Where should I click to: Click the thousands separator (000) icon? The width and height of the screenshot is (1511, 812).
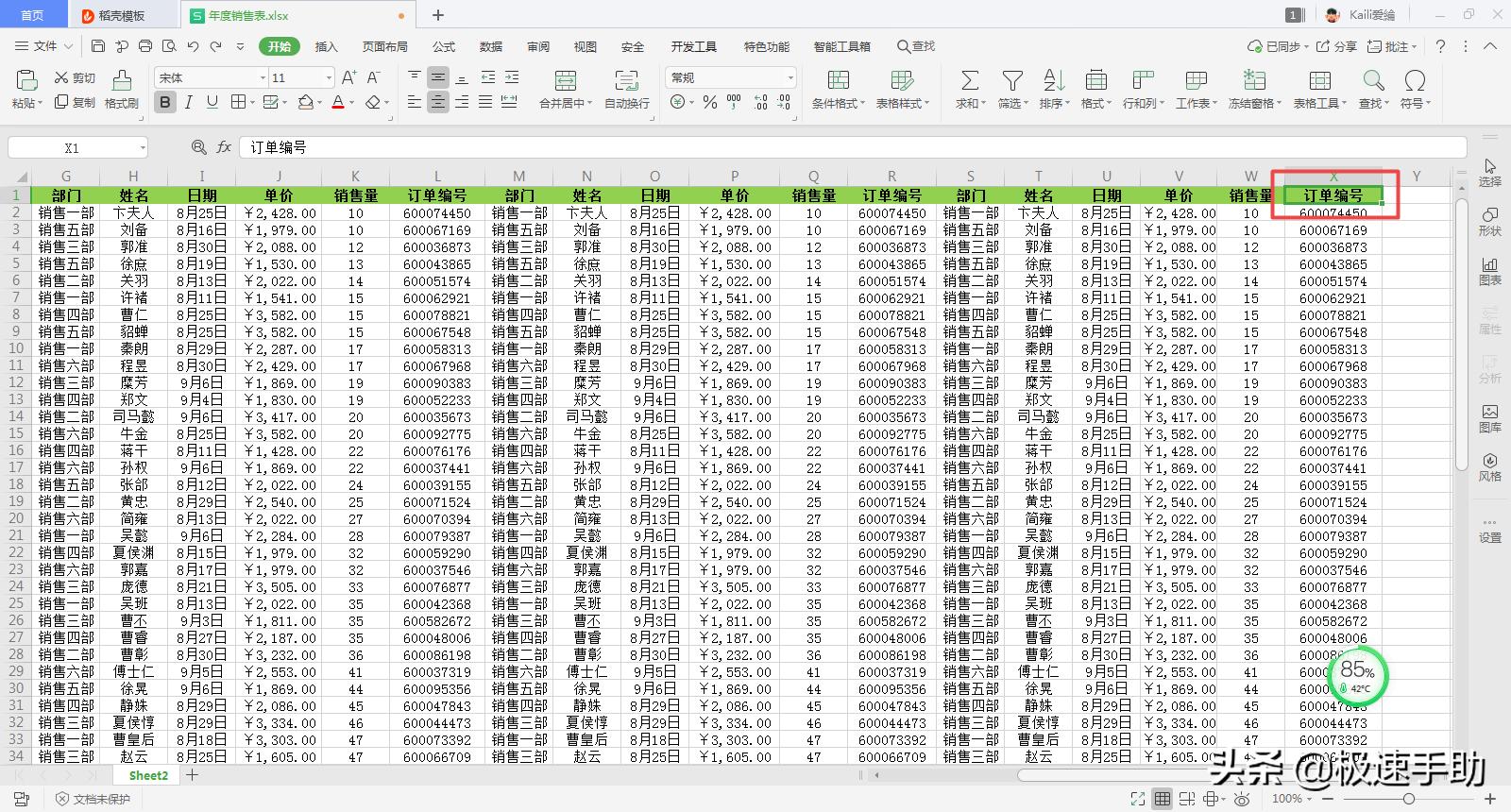(734, 102)
